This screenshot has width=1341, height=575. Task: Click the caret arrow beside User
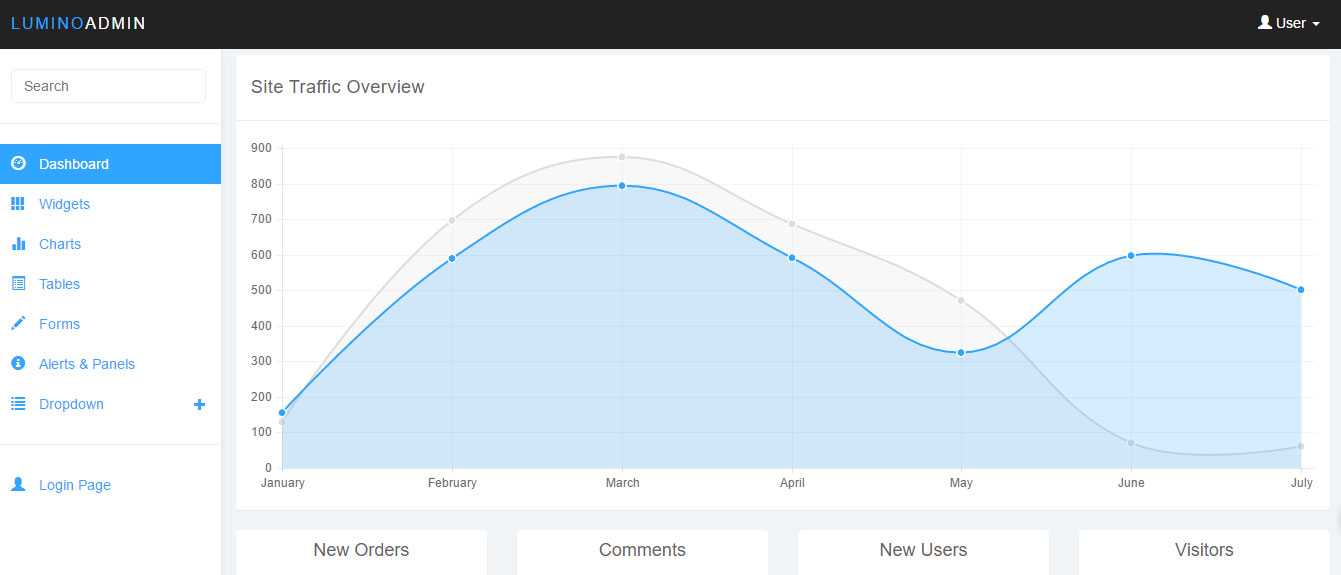pyautogui.click(x=1316, y=24)
